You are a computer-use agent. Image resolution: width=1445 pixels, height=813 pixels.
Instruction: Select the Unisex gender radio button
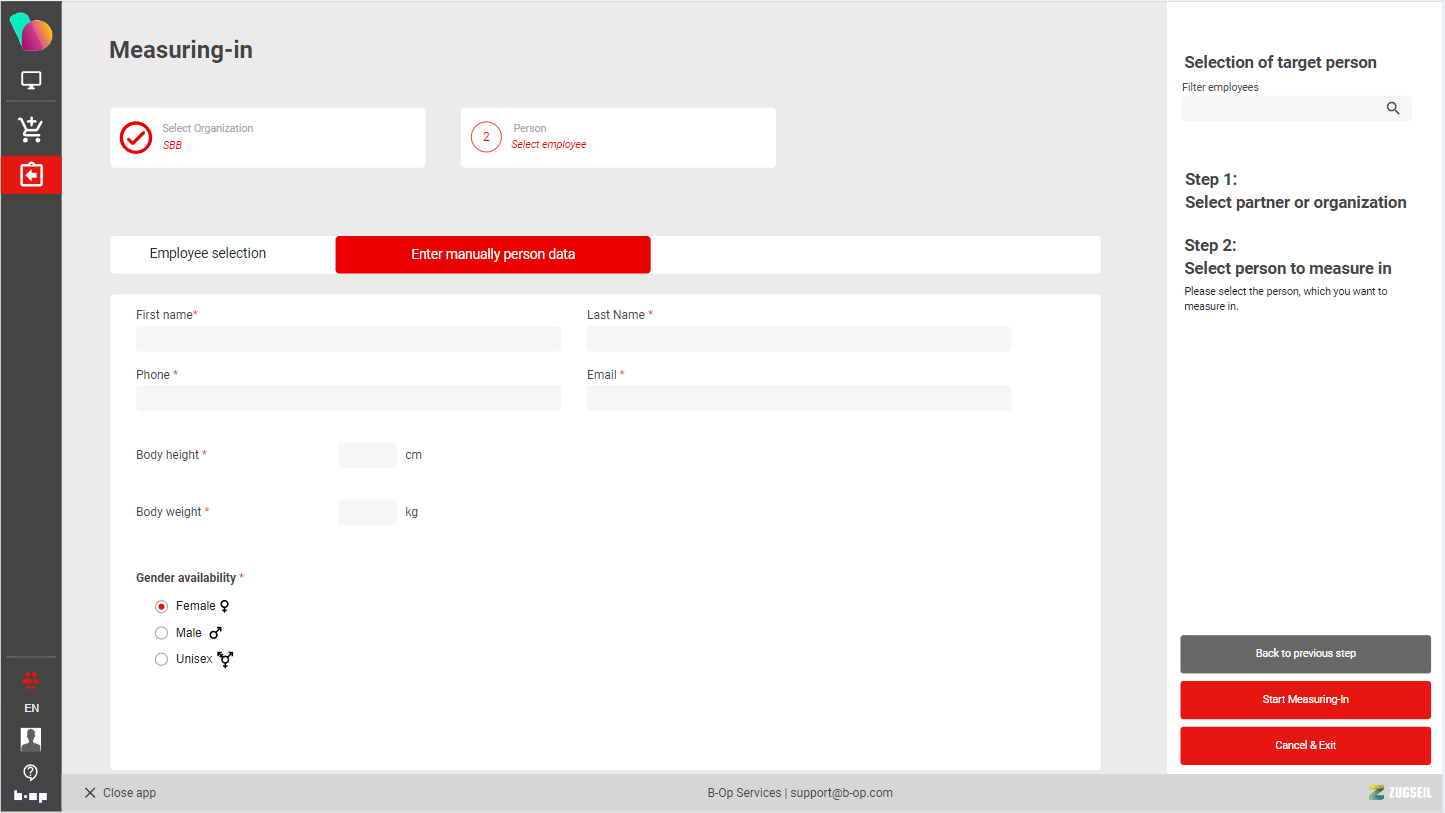(161, 659)
